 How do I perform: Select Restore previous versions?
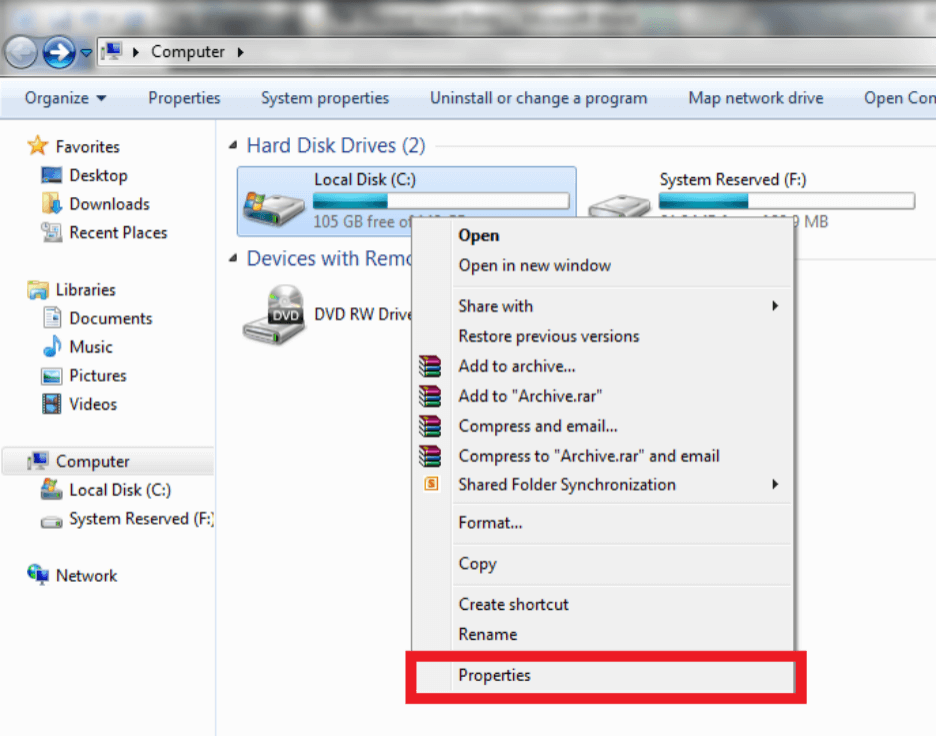[603, 336]
